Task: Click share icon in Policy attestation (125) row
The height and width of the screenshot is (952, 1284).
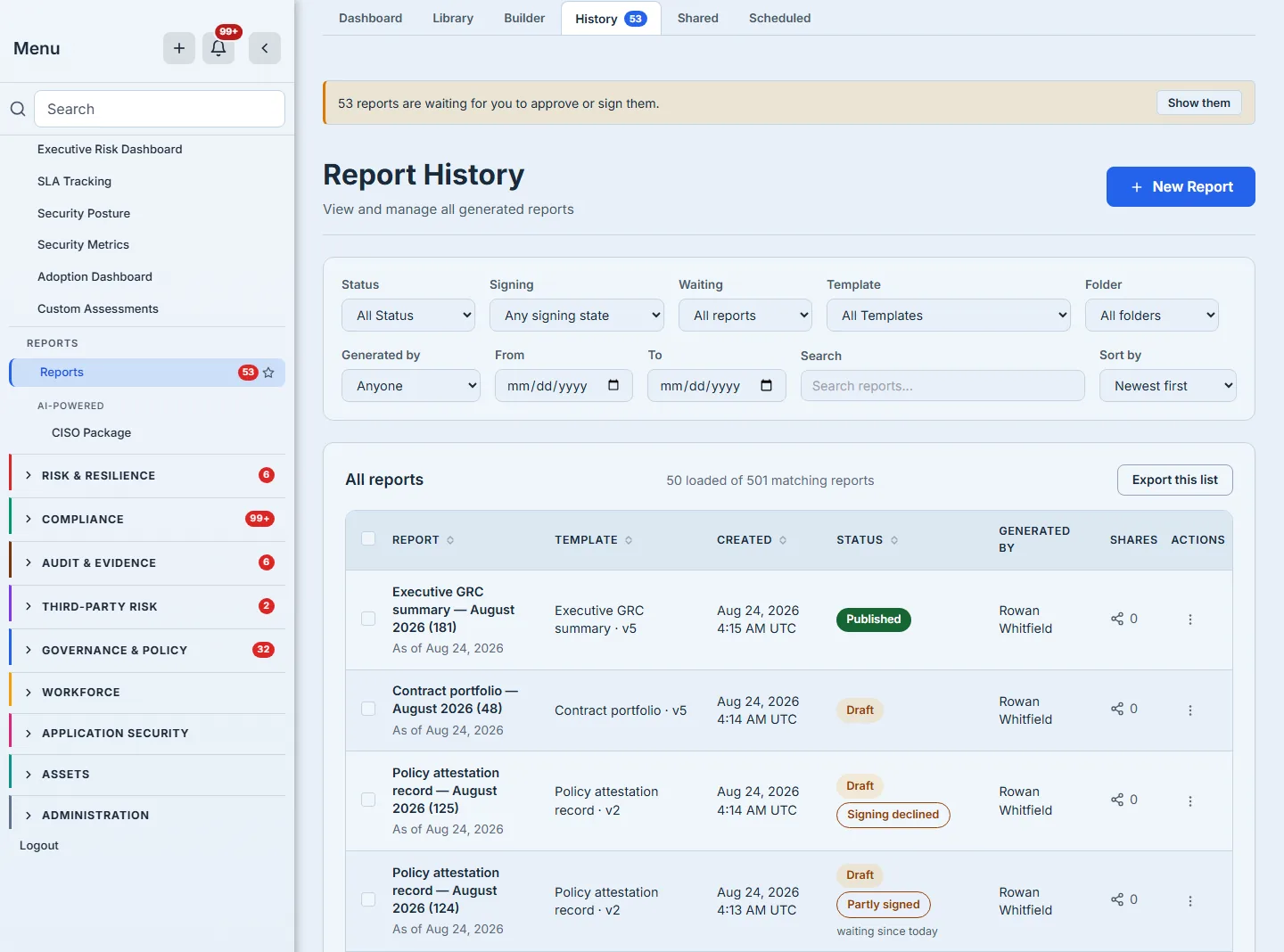Action: tap(1117, 800)
